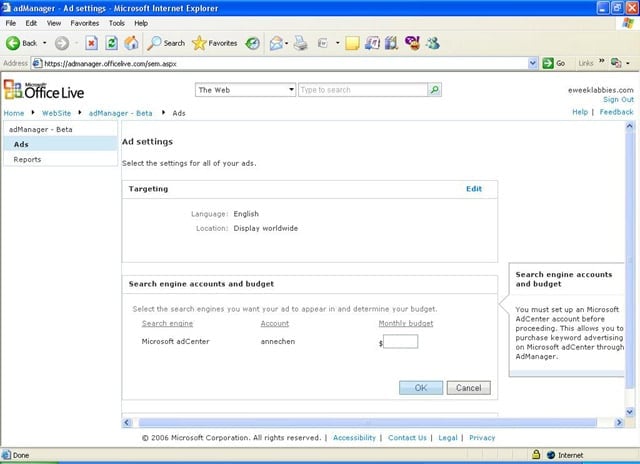Click the horizontal scrollbar thumb
The image size is (640, 464).
[x=367, y=422]
